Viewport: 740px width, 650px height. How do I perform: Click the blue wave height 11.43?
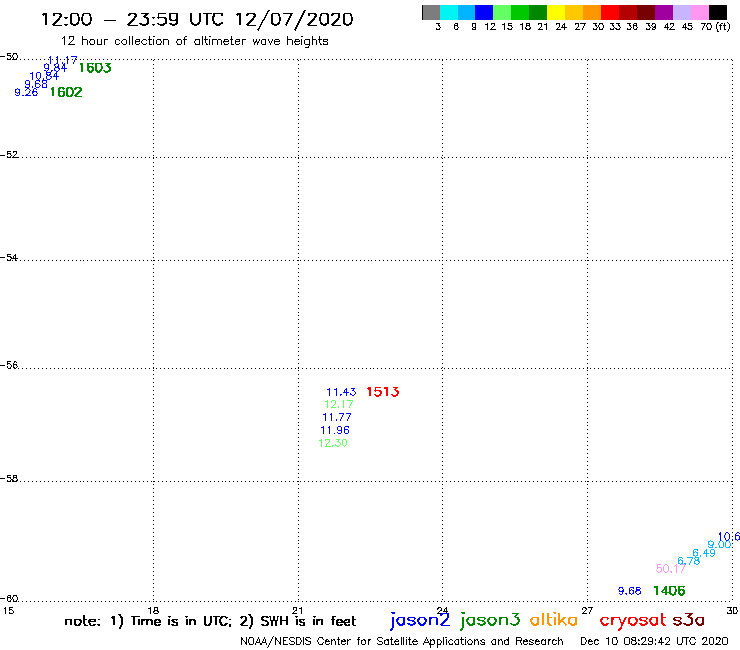341,392
